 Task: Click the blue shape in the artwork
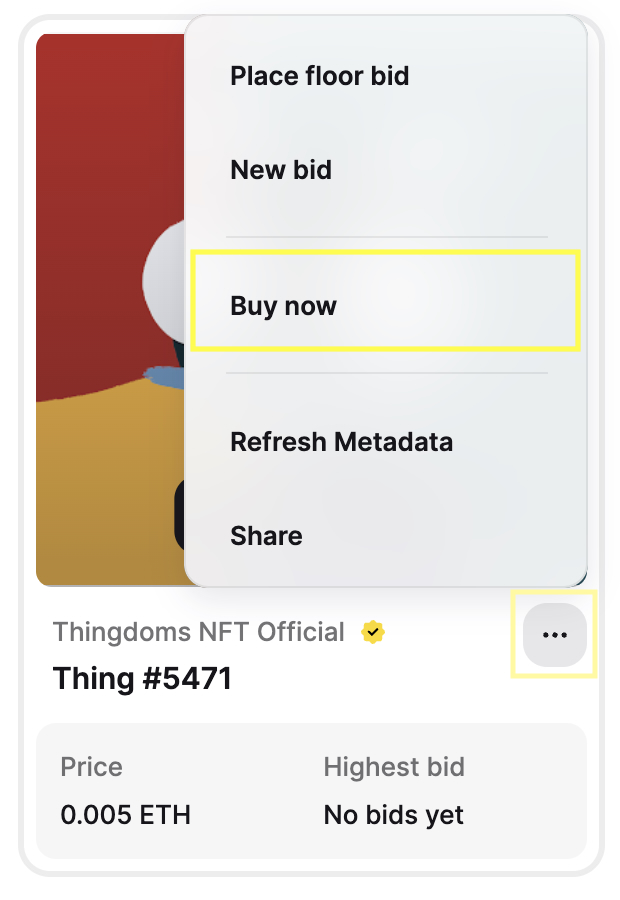[x=164, y=377]
